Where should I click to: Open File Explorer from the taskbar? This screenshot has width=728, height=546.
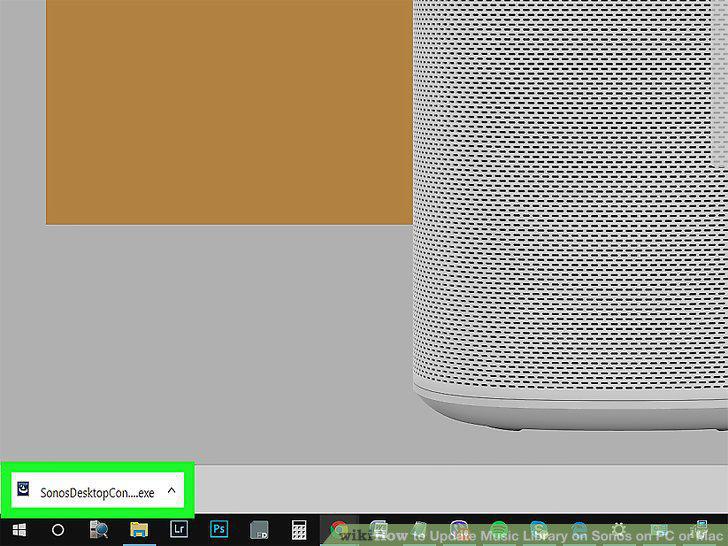point(139,530)
